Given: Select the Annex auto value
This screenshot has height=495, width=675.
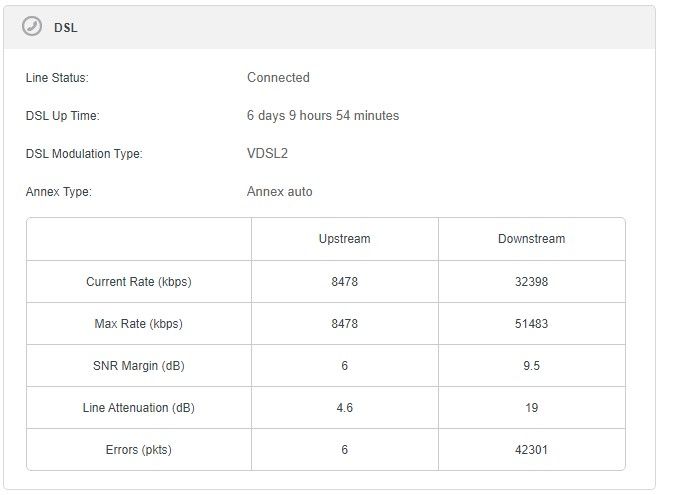Looking at the screenshot, I should 279,192.
